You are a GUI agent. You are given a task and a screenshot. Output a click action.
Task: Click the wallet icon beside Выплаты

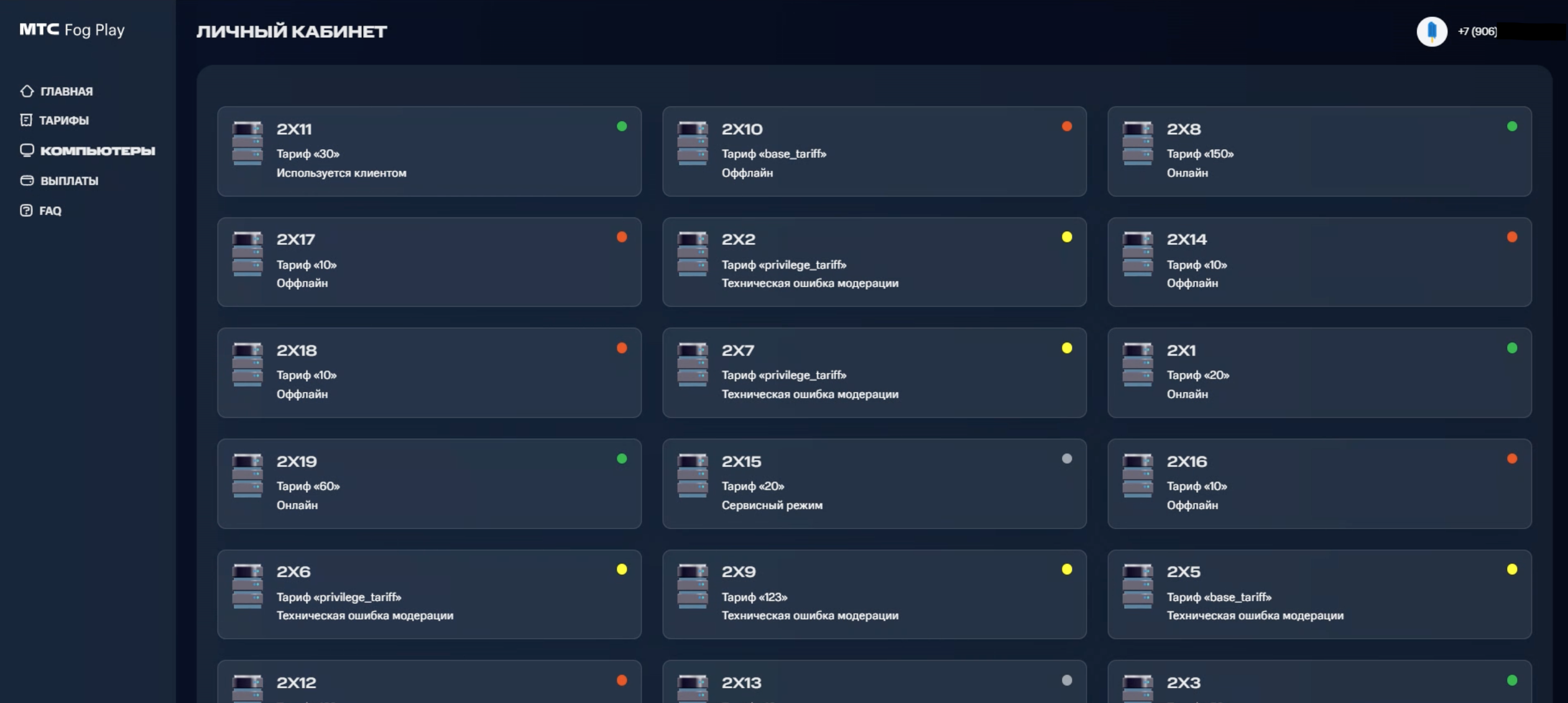click(x=27, y=180)
